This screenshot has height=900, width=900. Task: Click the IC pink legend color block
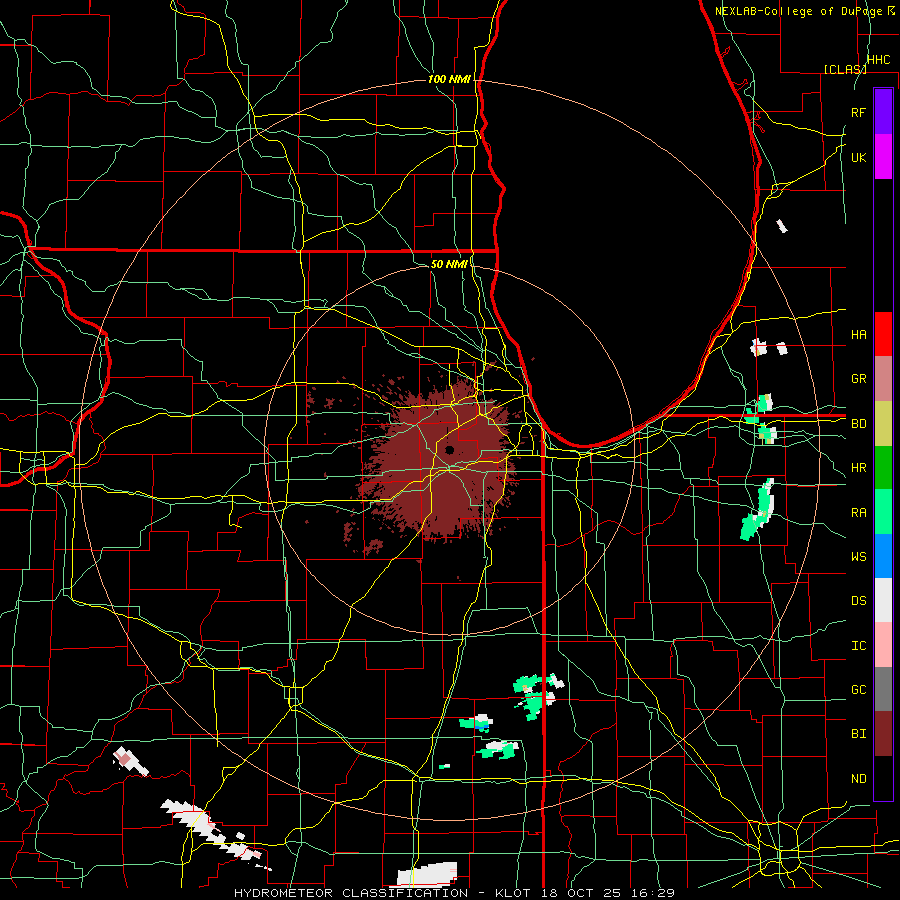(x=883, y=645)
